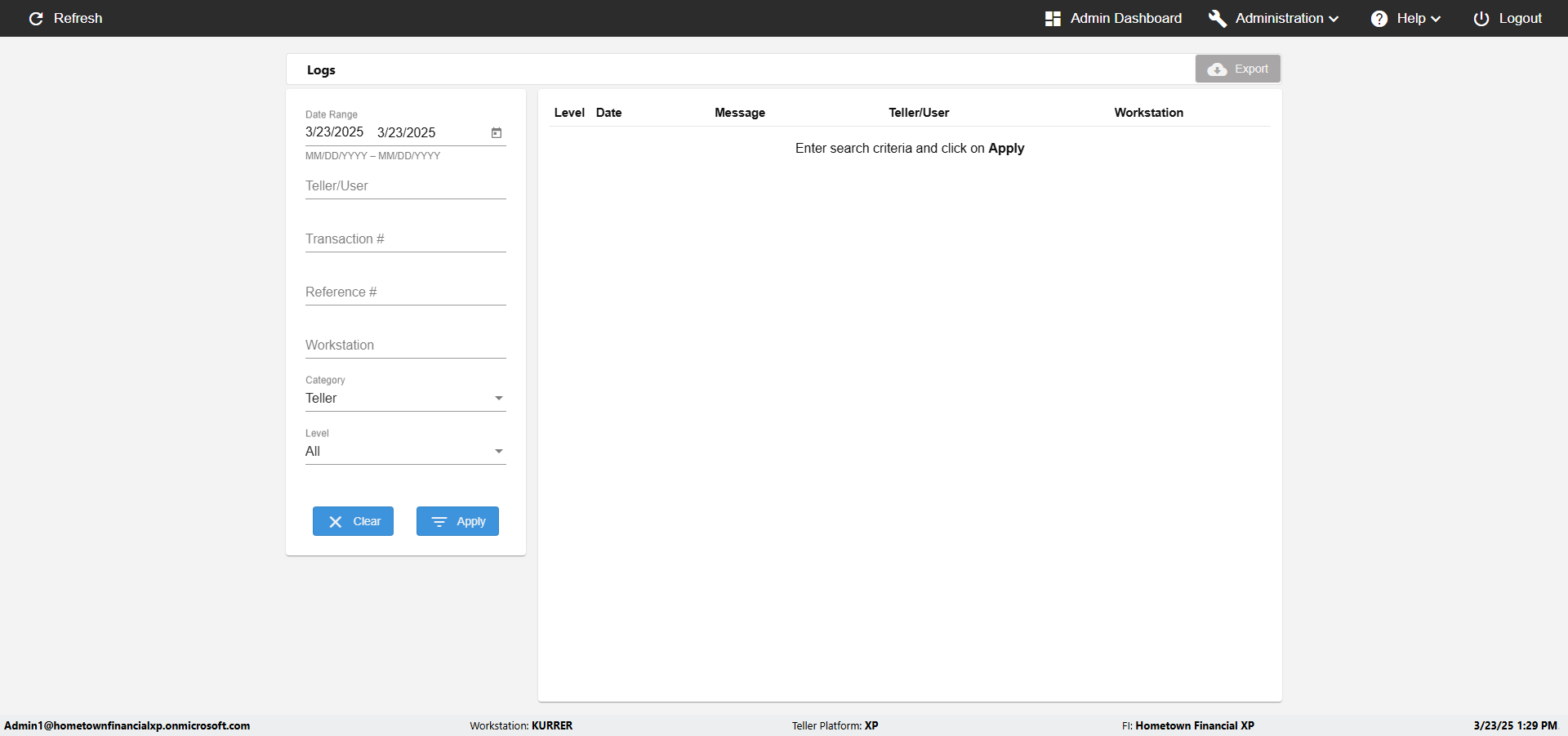Click the end date 3/23/2025 field

pyautogui.click(x=407, y=132)
